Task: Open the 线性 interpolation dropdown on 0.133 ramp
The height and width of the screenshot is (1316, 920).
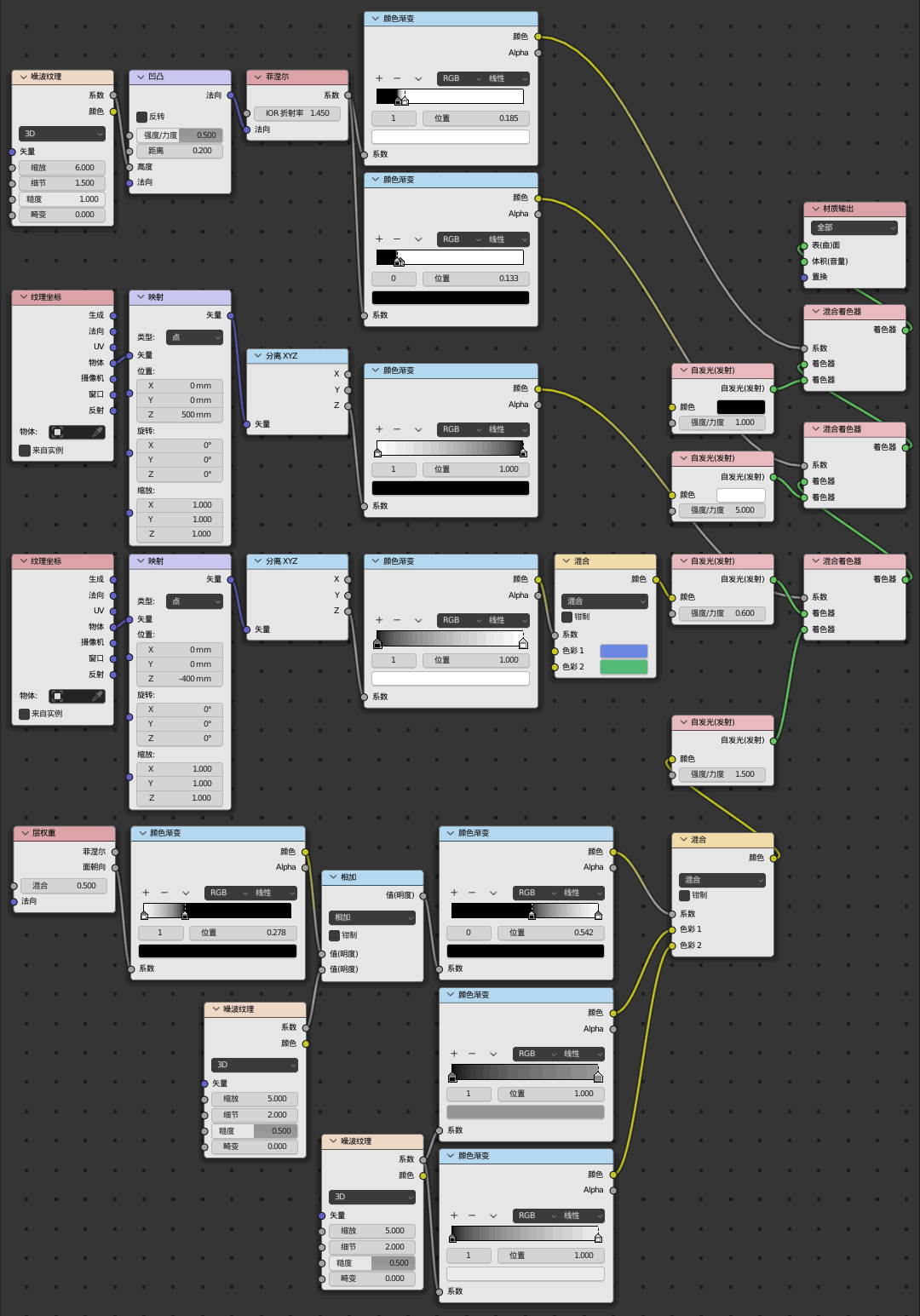Action: point(508,239)
